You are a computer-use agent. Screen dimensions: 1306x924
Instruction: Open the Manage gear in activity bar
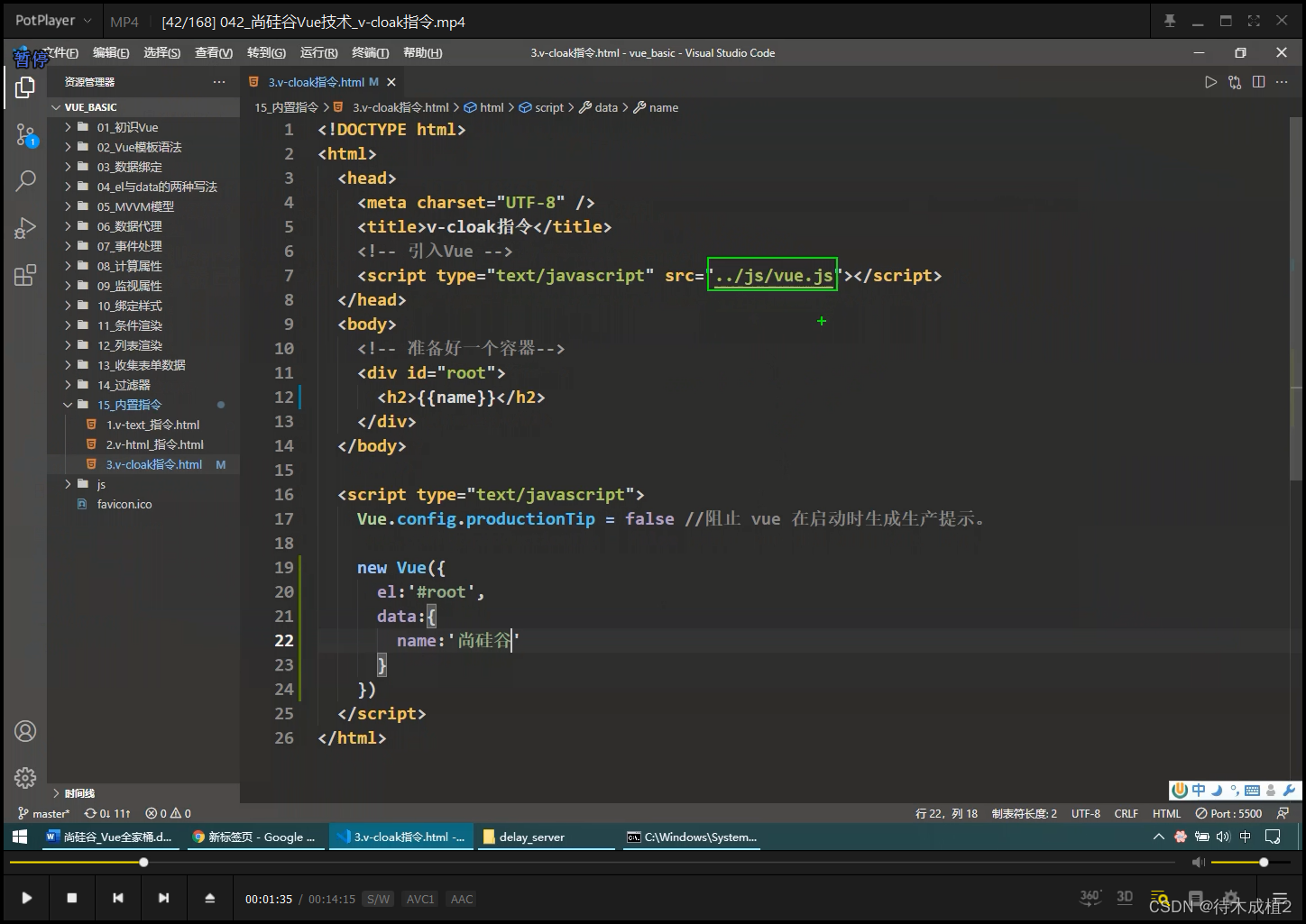(x=25, y=777)
